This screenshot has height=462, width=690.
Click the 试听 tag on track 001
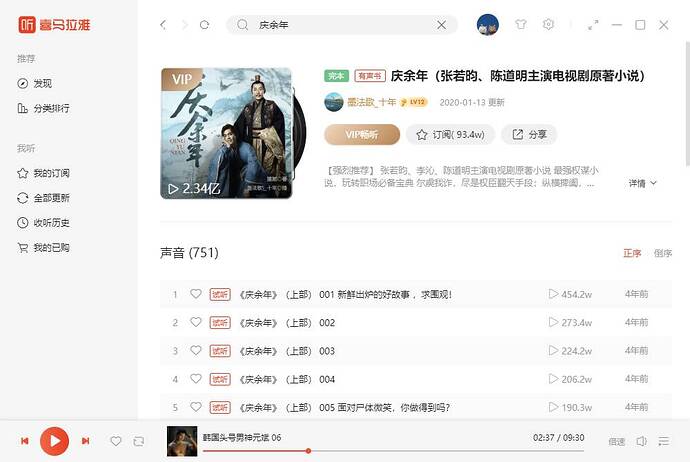tap(220, 294)
